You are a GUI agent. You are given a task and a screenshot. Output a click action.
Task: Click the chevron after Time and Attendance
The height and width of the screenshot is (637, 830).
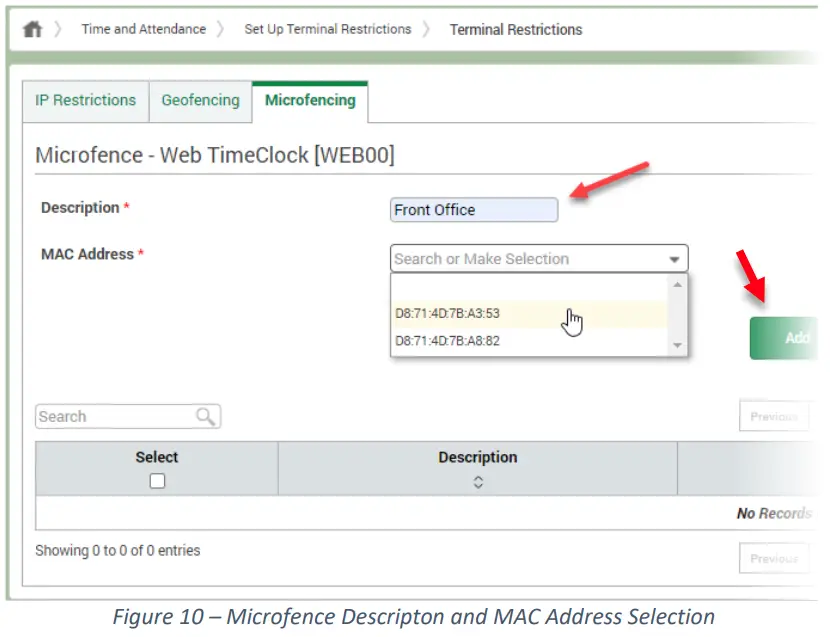pyautogui.click(x=222, y=29)
